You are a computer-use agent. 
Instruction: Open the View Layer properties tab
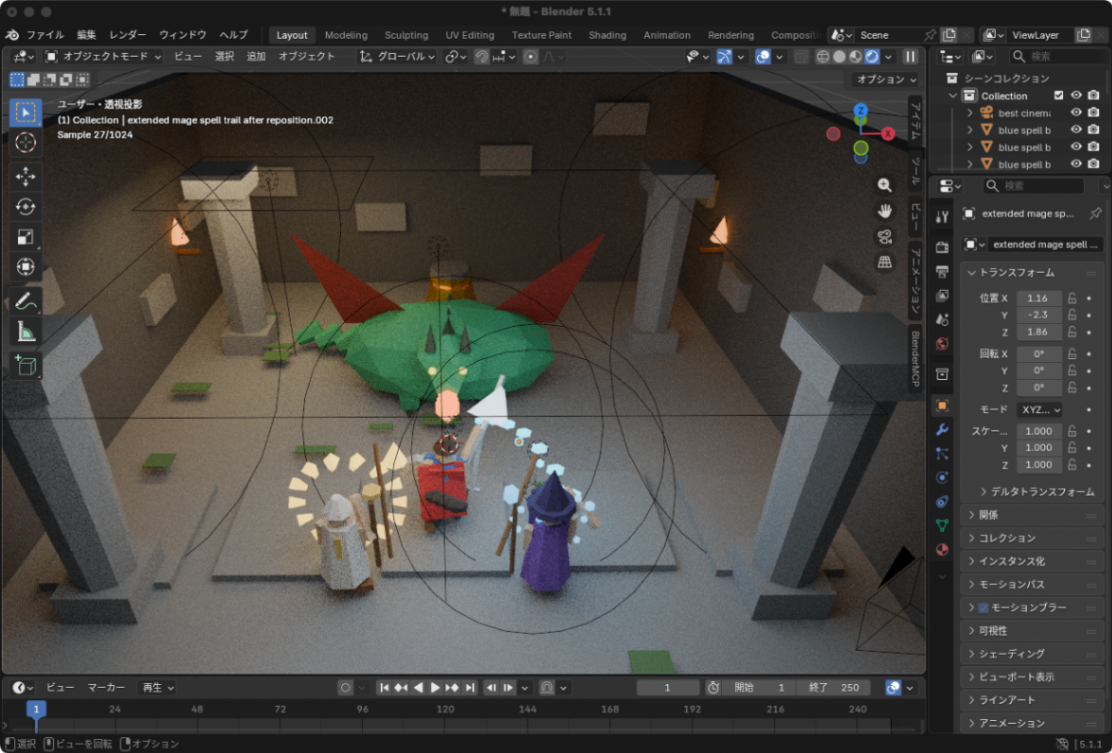(942, 295)
